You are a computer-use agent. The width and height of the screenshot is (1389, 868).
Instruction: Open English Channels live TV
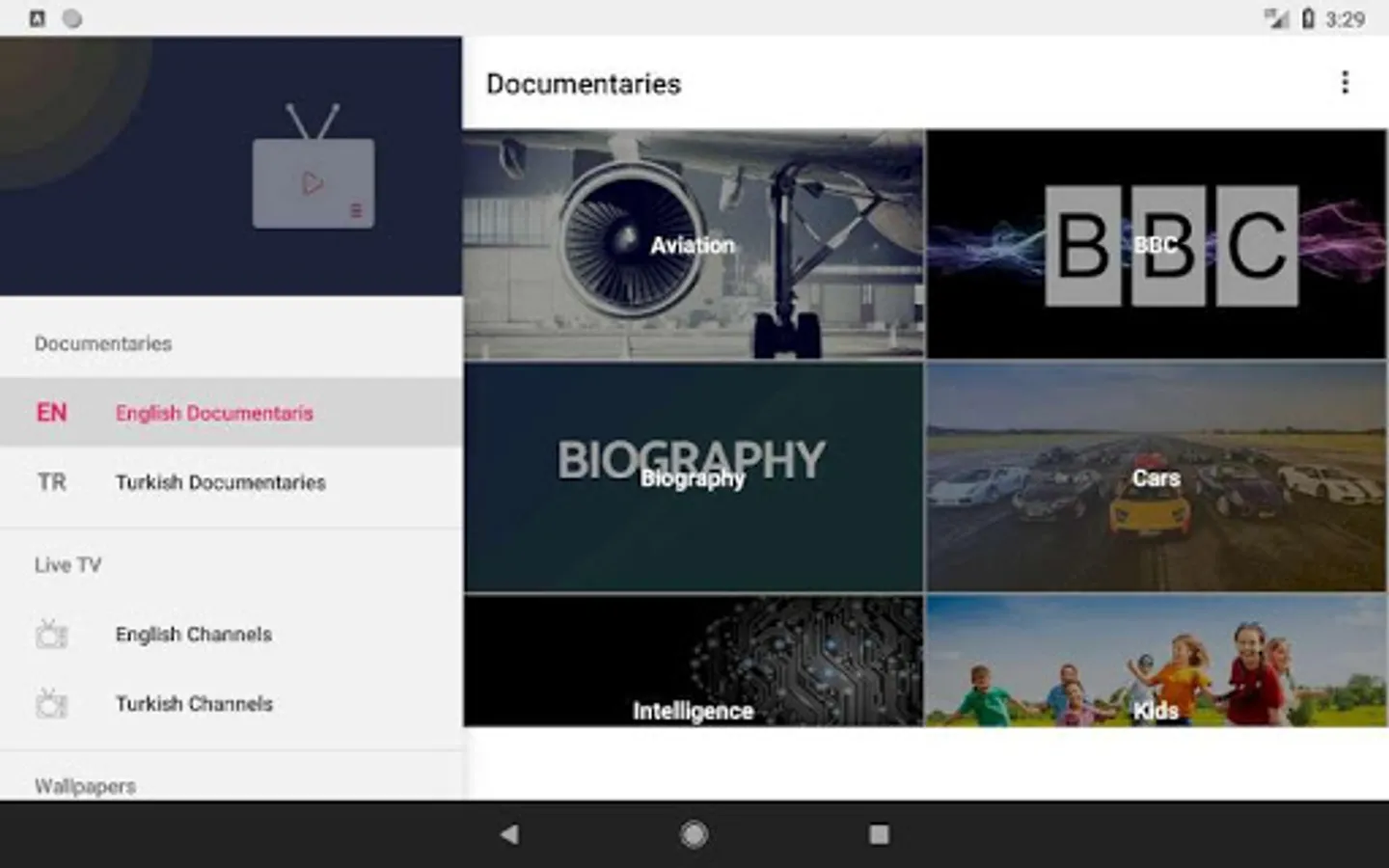point(231,635)
